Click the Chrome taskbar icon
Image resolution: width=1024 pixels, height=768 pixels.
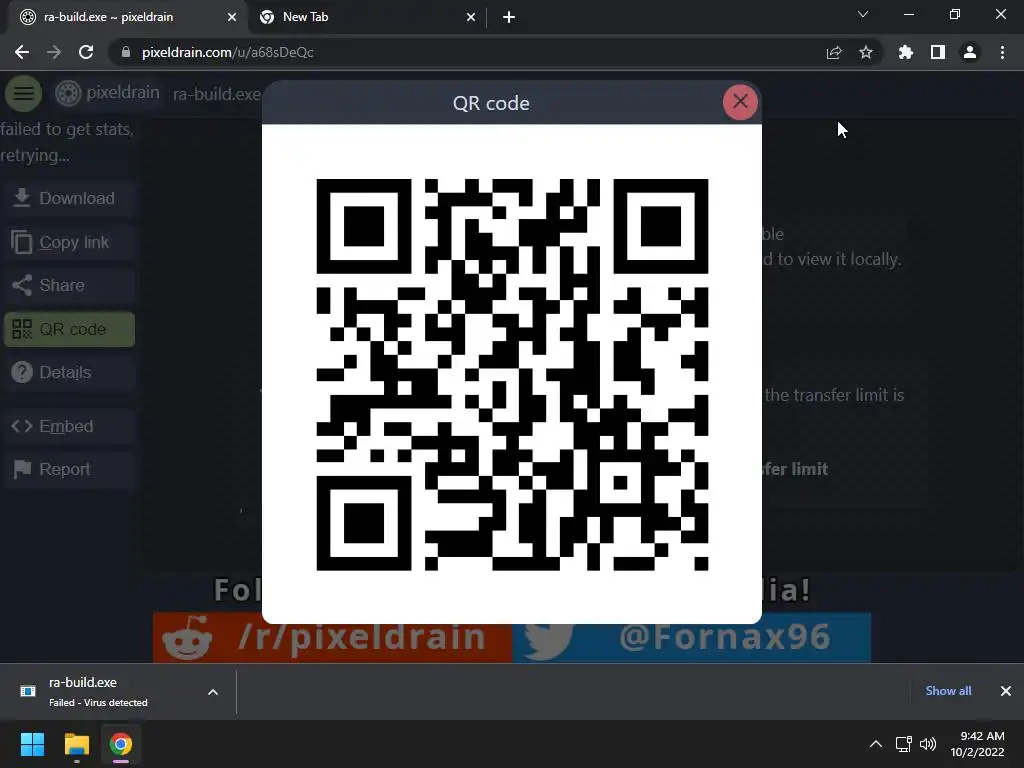(x=121, y=744)
